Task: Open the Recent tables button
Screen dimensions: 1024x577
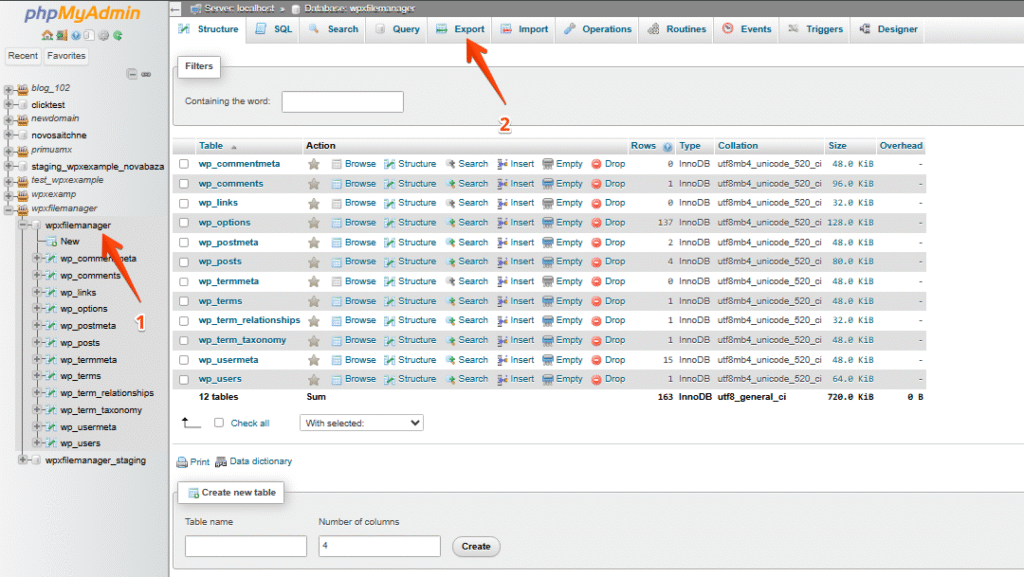Action: 23,56
